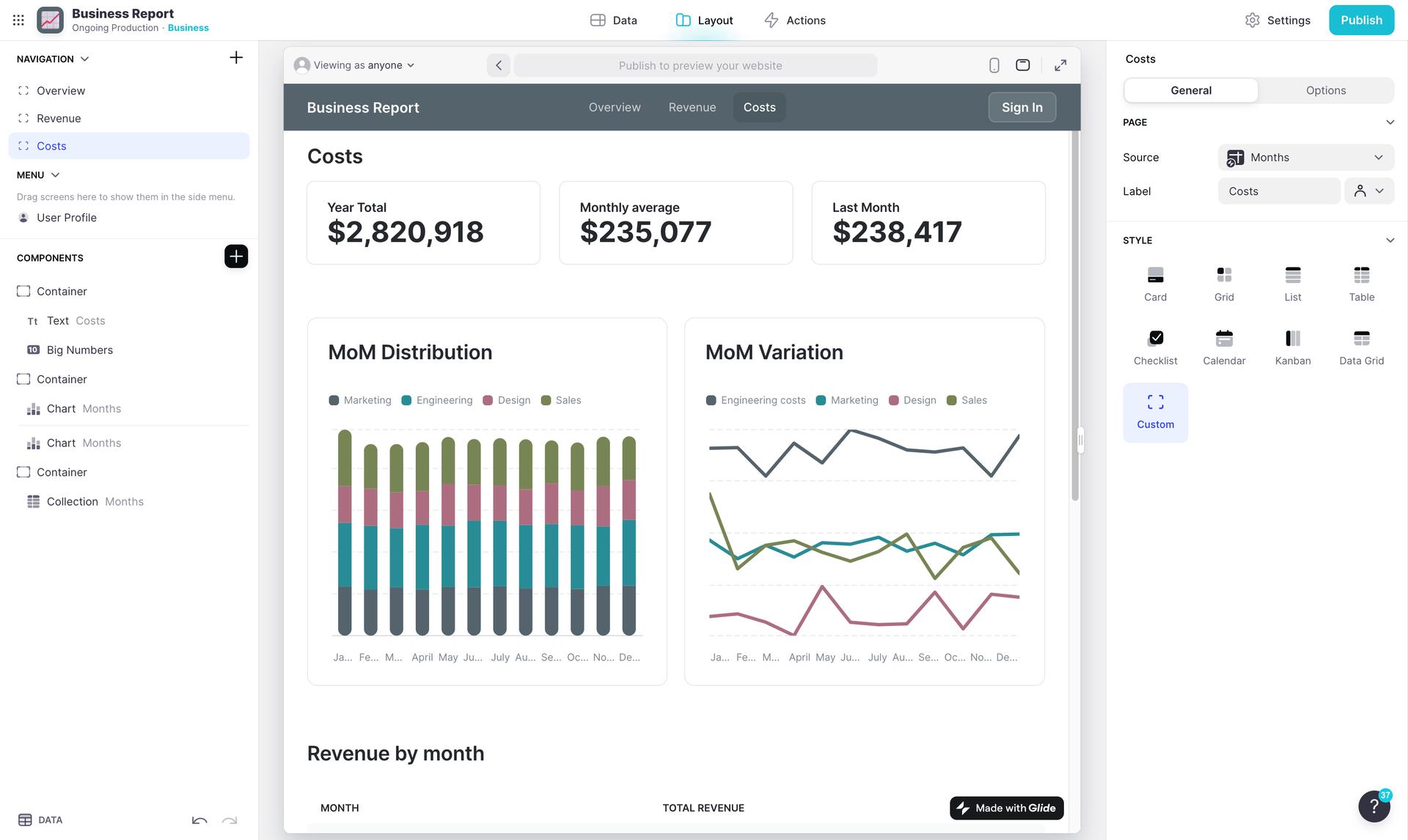Switch preview to phone device icon
The image size is (1408, 840).
(x=994, y=65)
